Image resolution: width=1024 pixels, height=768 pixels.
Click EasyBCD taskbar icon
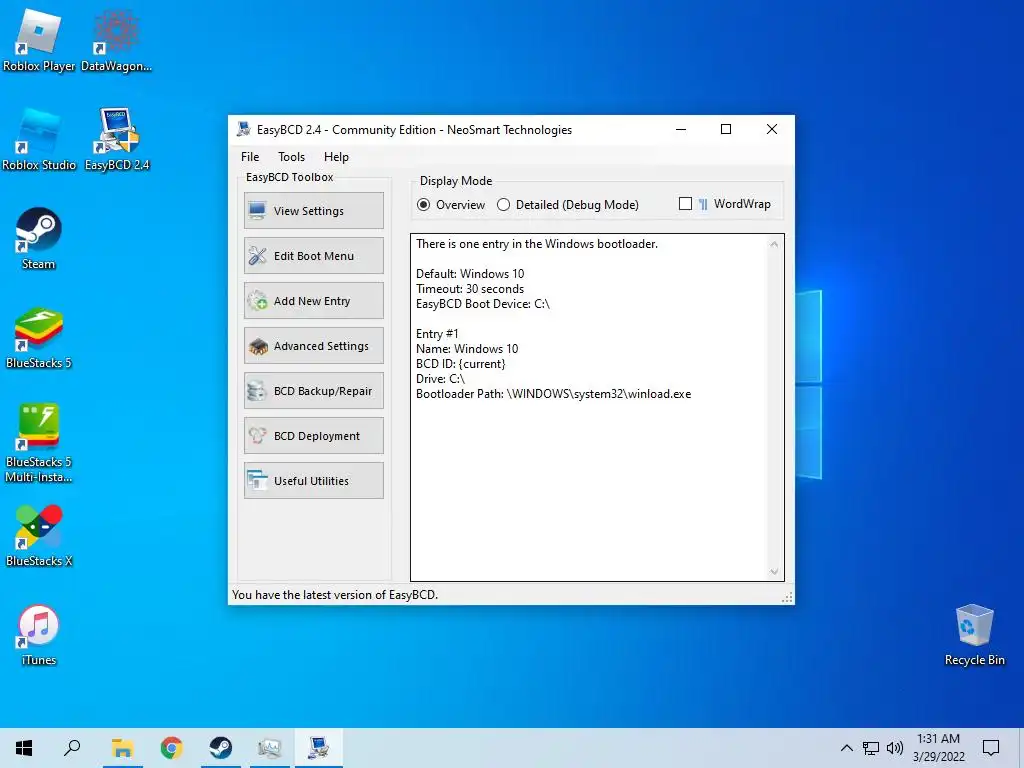319,748
